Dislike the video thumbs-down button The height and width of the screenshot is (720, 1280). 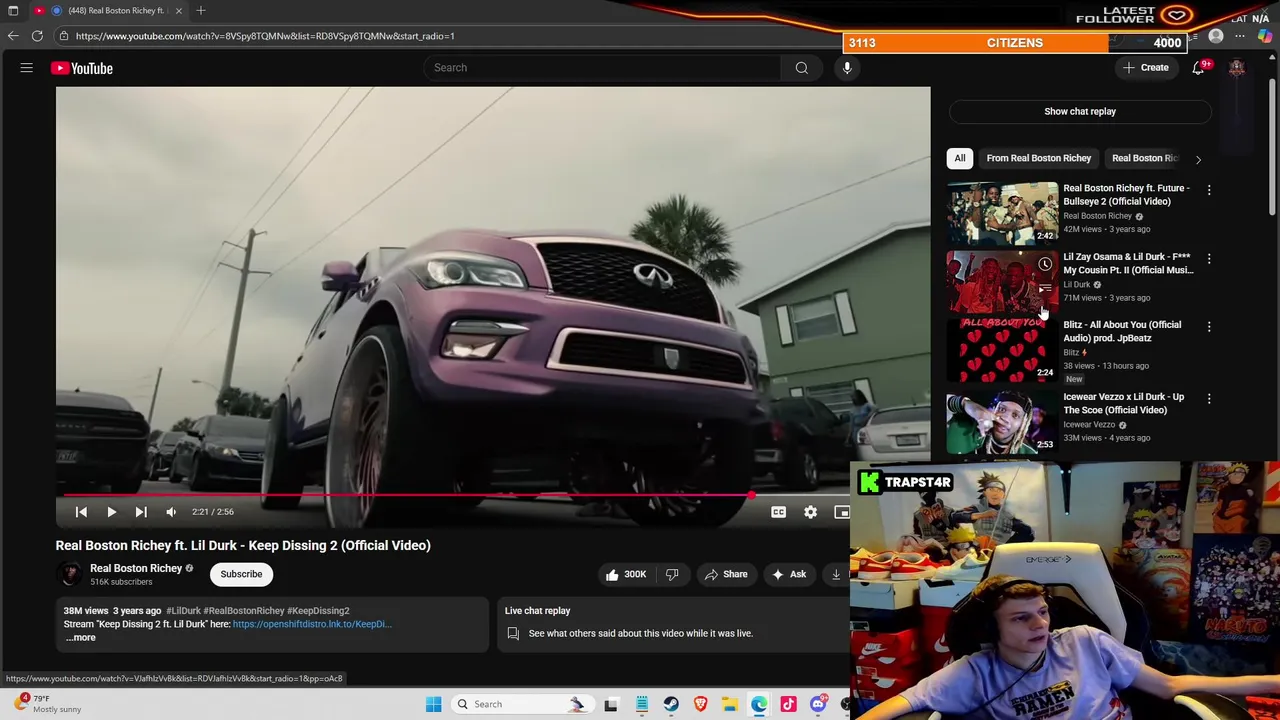[672, 574]
